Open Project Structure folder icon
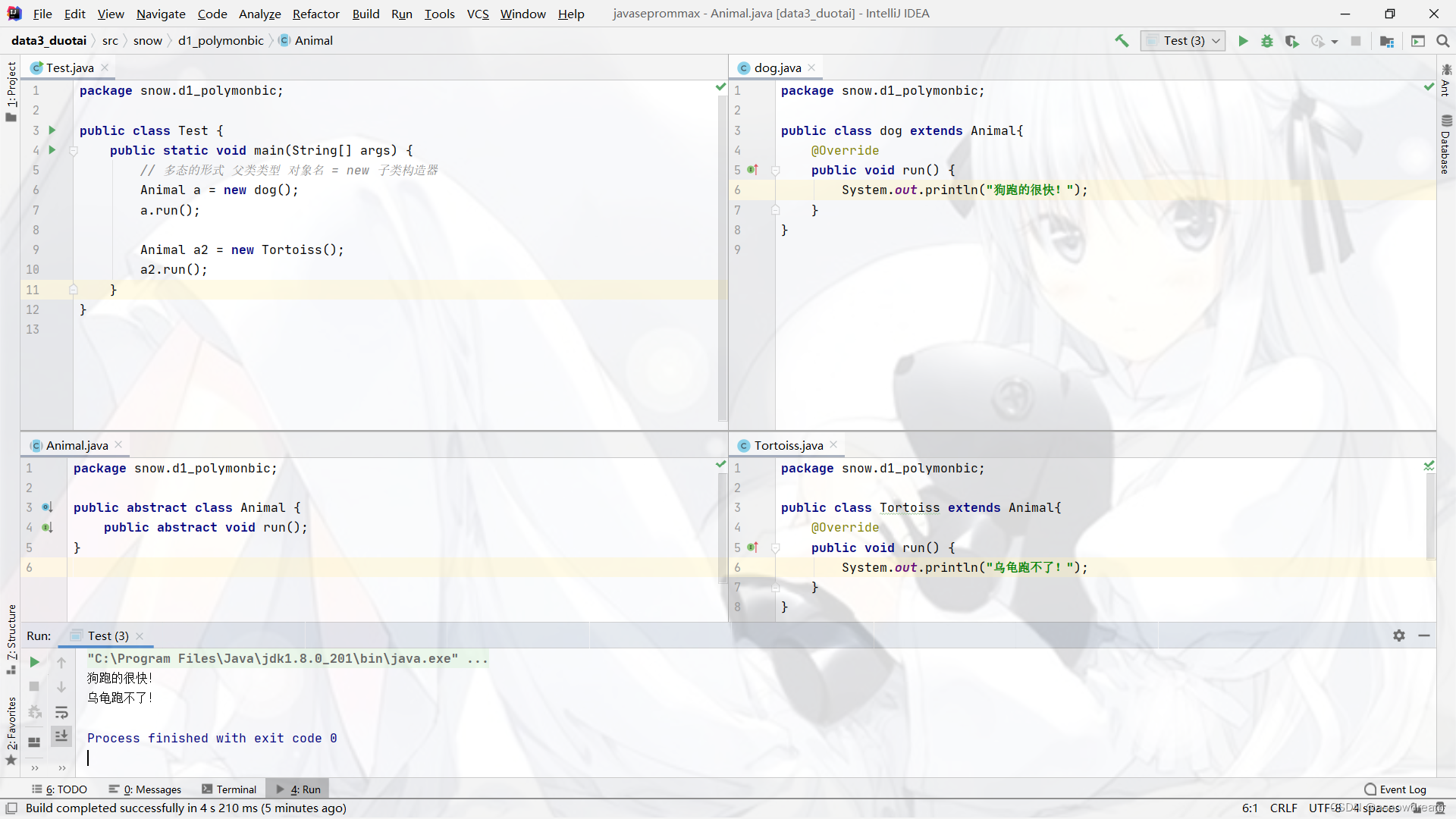 1387,41
